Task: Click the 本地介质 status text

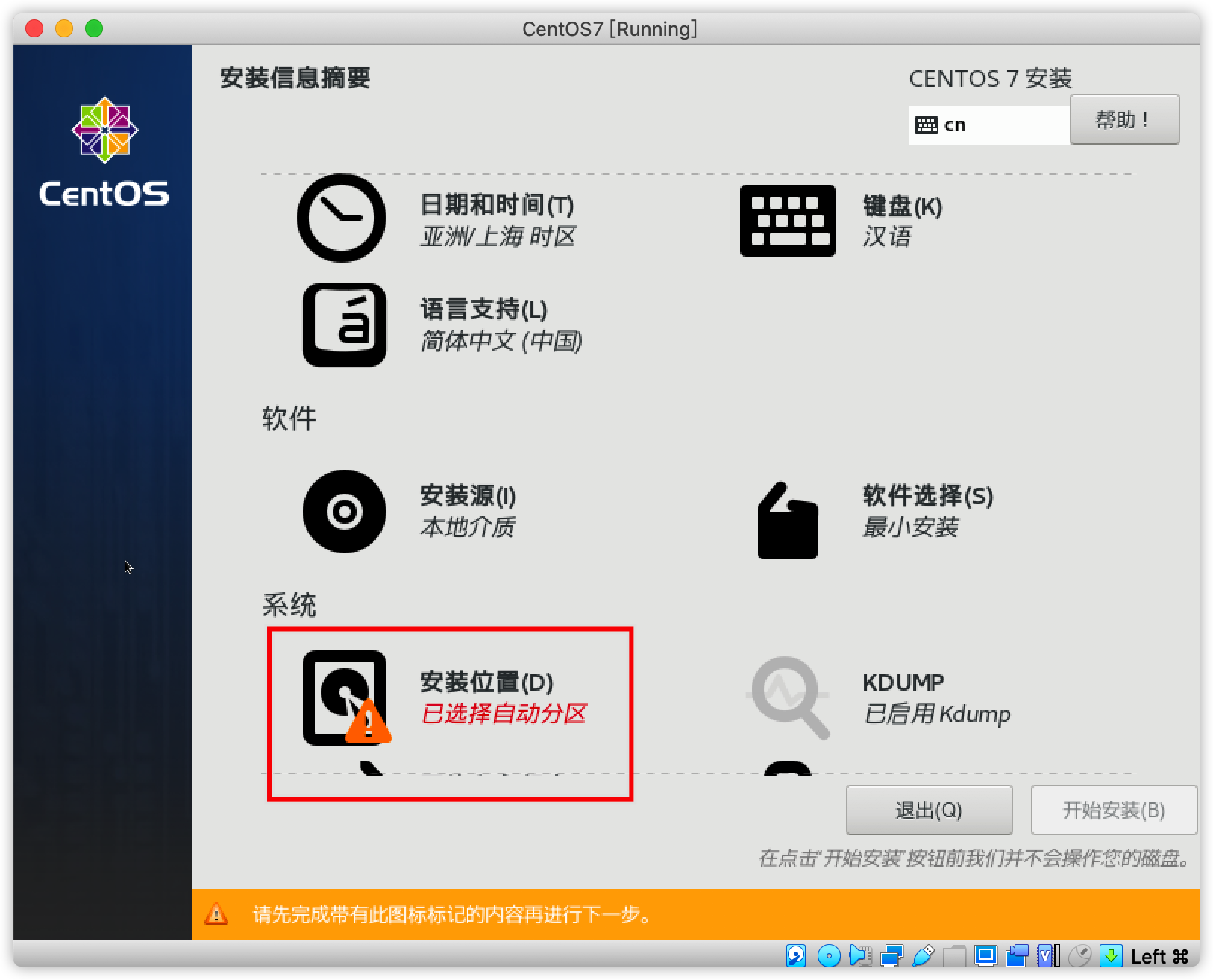Action: click(x=468, y=527)
